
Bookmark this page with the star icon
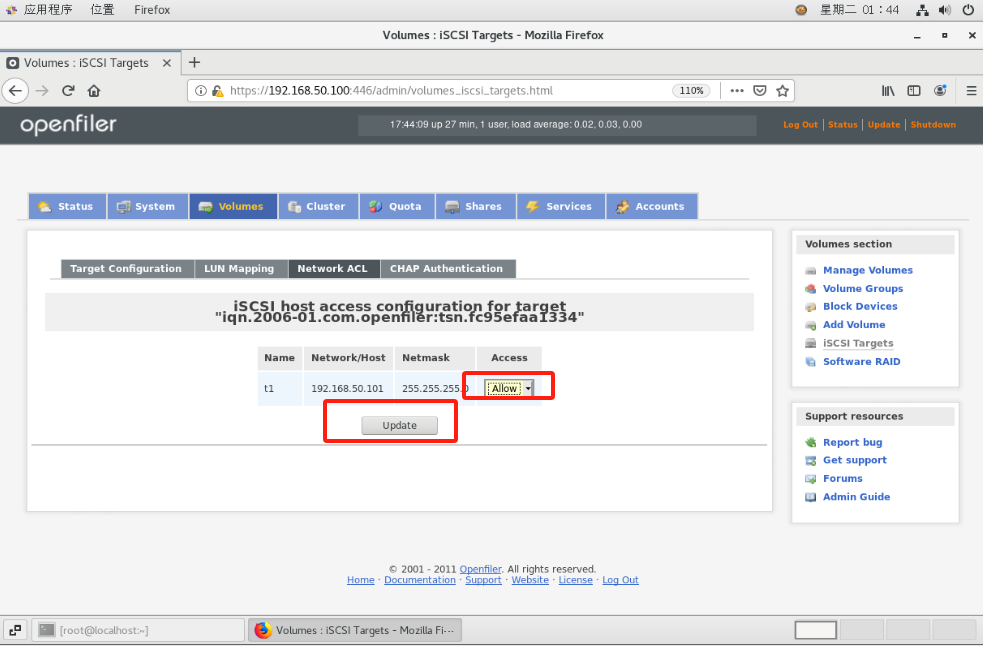click(x=782, y=91)
